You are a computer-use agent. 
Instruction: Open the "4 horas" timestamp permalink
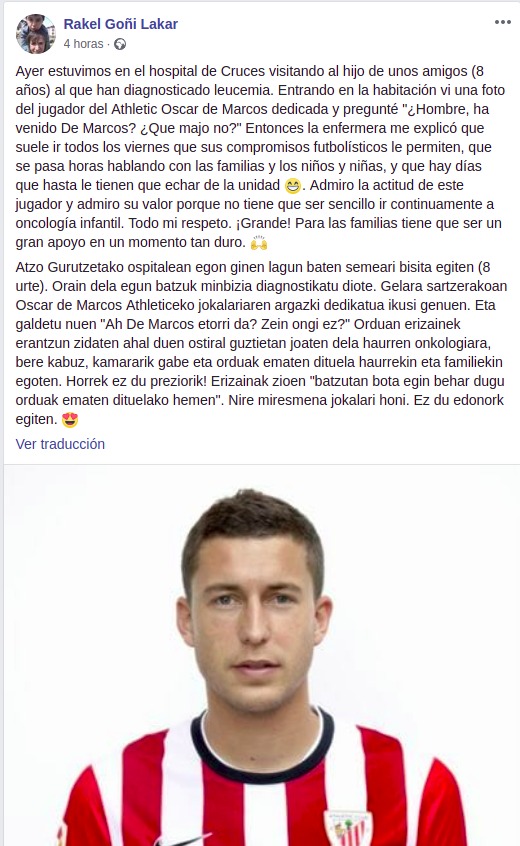pyautogui.click(x=83, y=44)
